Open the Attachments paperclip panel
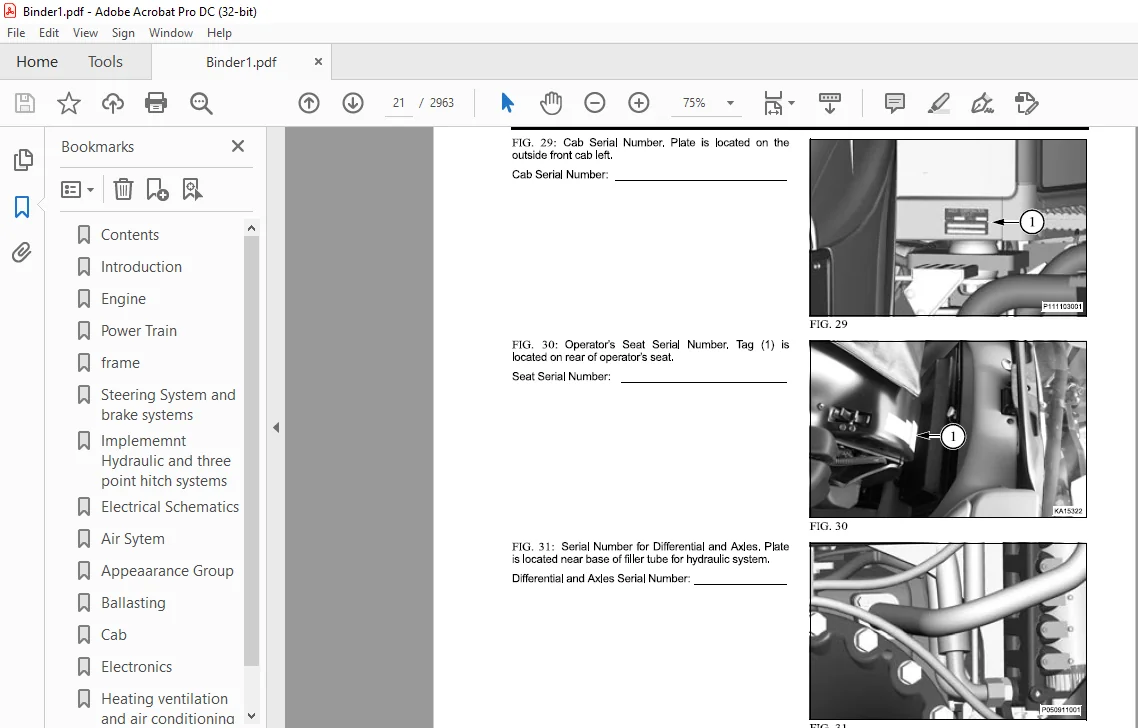This screenshot has width=1138, height=728. point(22,253)
